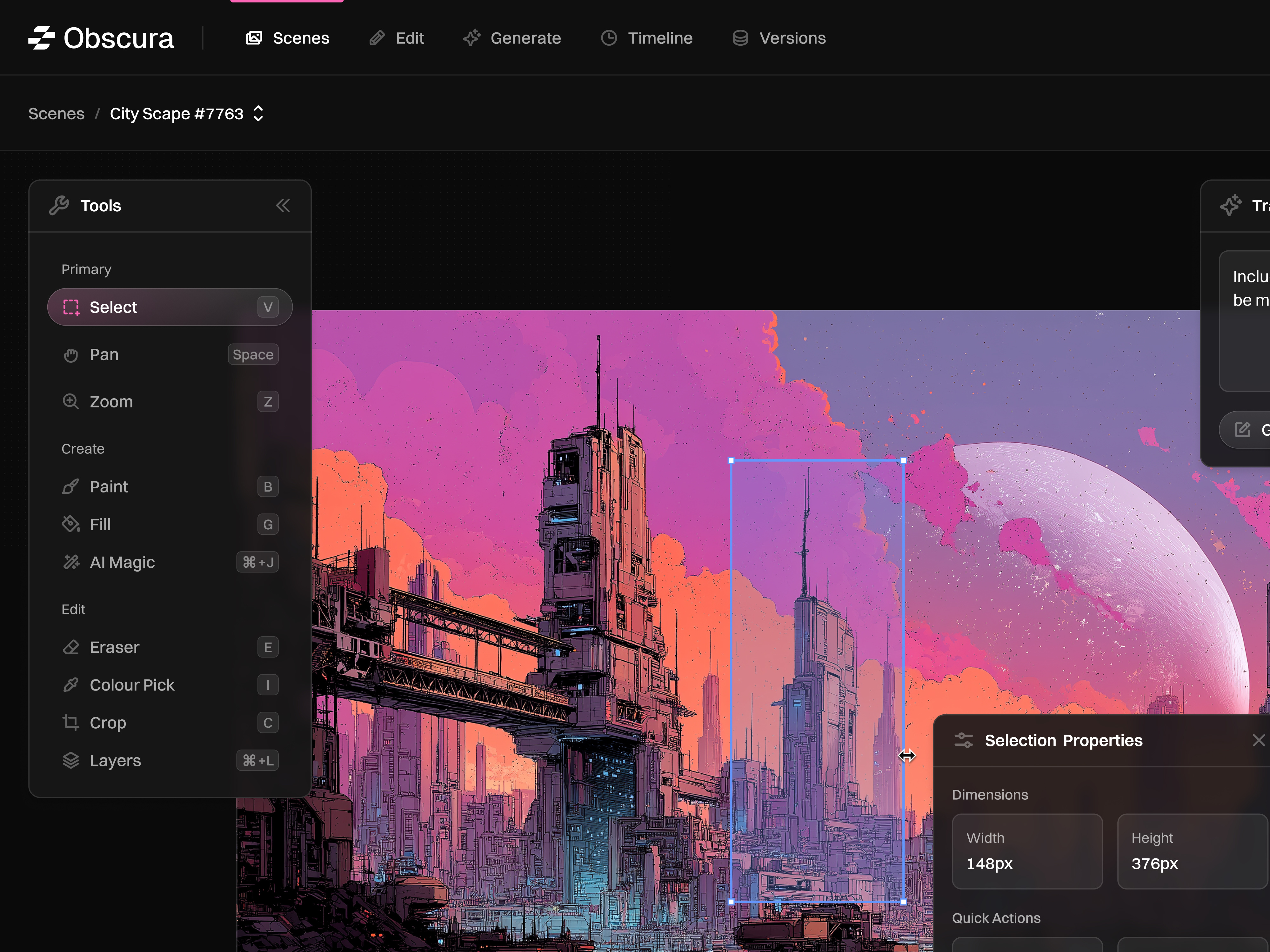Switch to the Edit tab
The width and height of the screenshot is (1270, 952).
pos(397,38)
